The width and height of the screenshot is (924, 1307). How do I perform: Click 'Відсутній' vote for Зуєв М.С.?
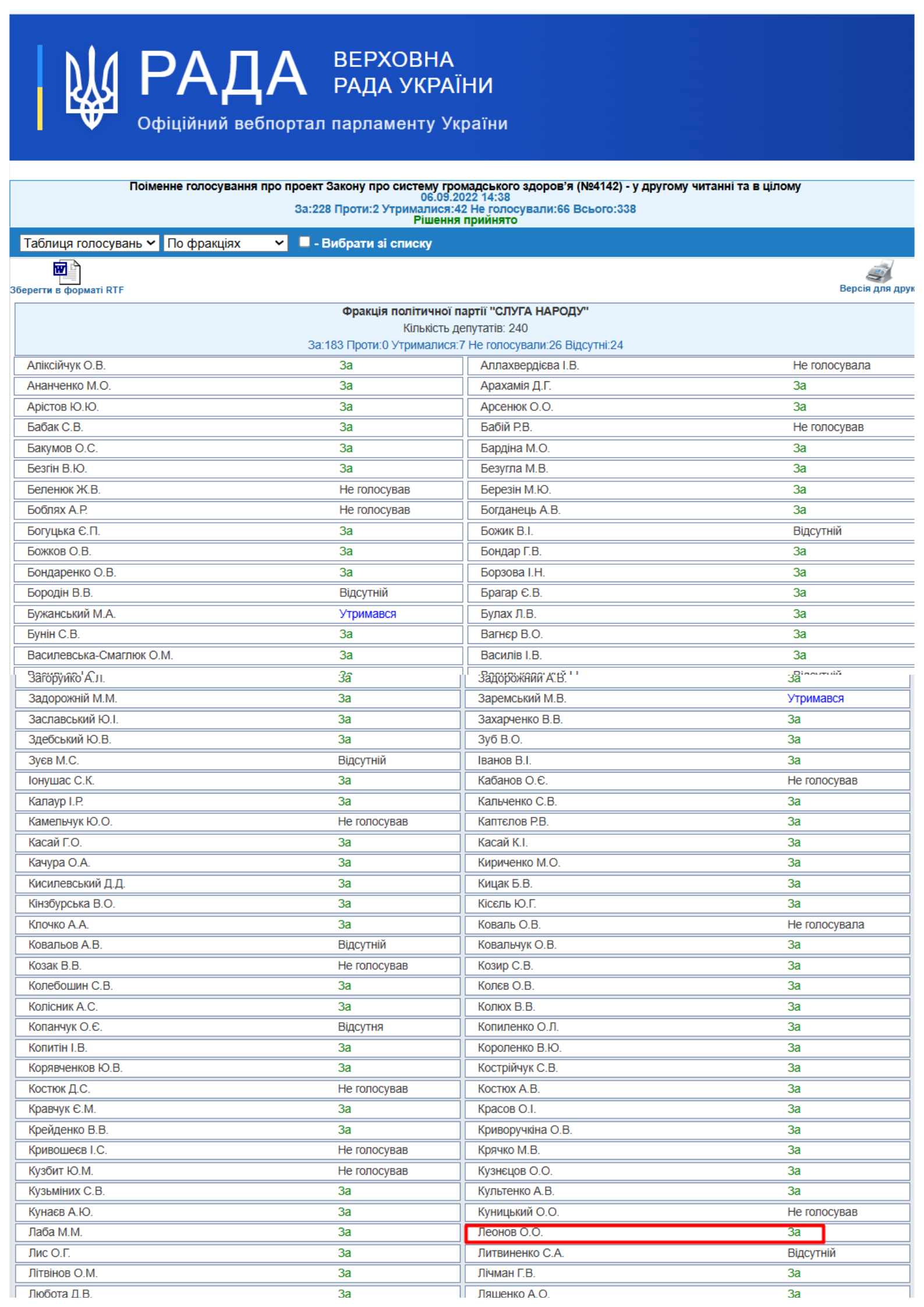coord(362,760)
